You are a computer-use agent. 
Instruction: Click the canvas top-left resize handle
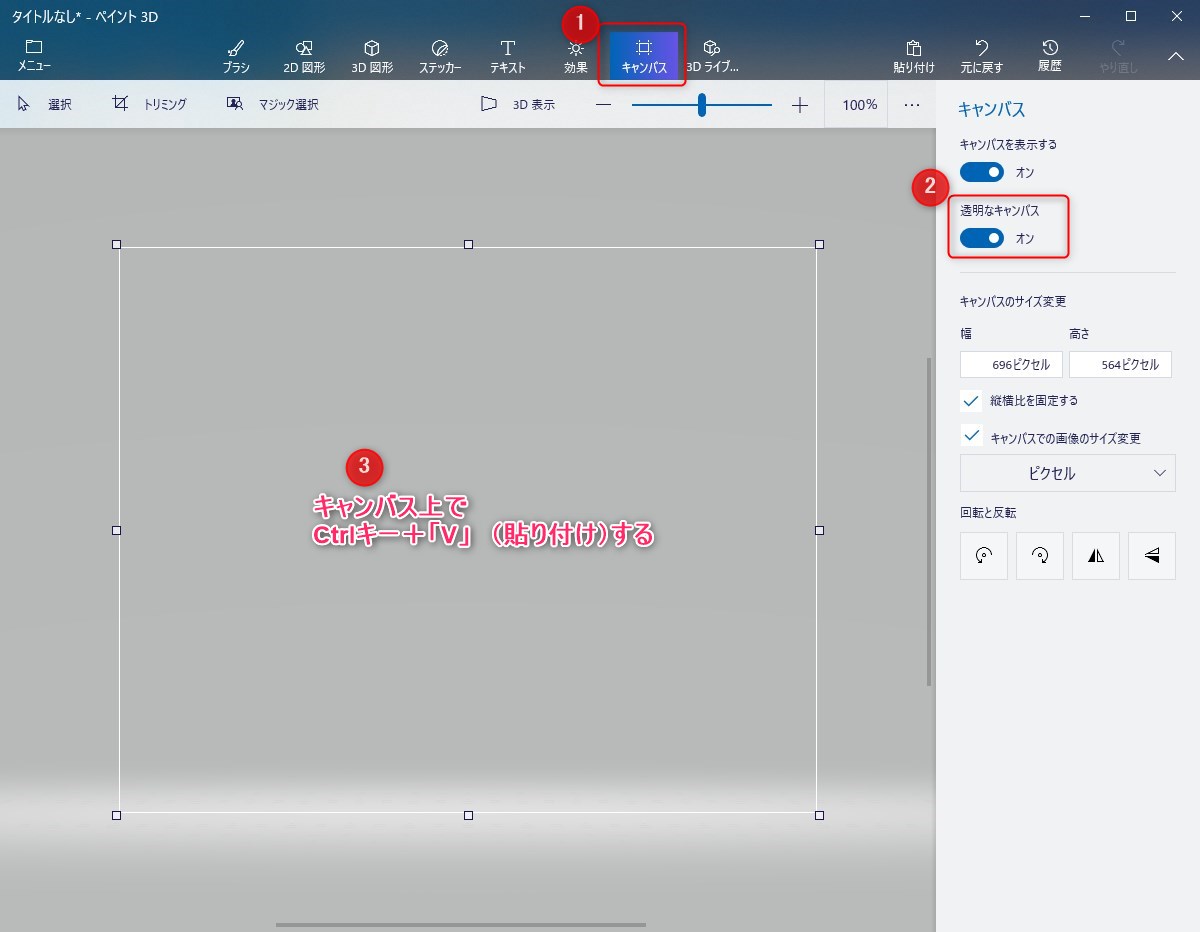point(117,244)
